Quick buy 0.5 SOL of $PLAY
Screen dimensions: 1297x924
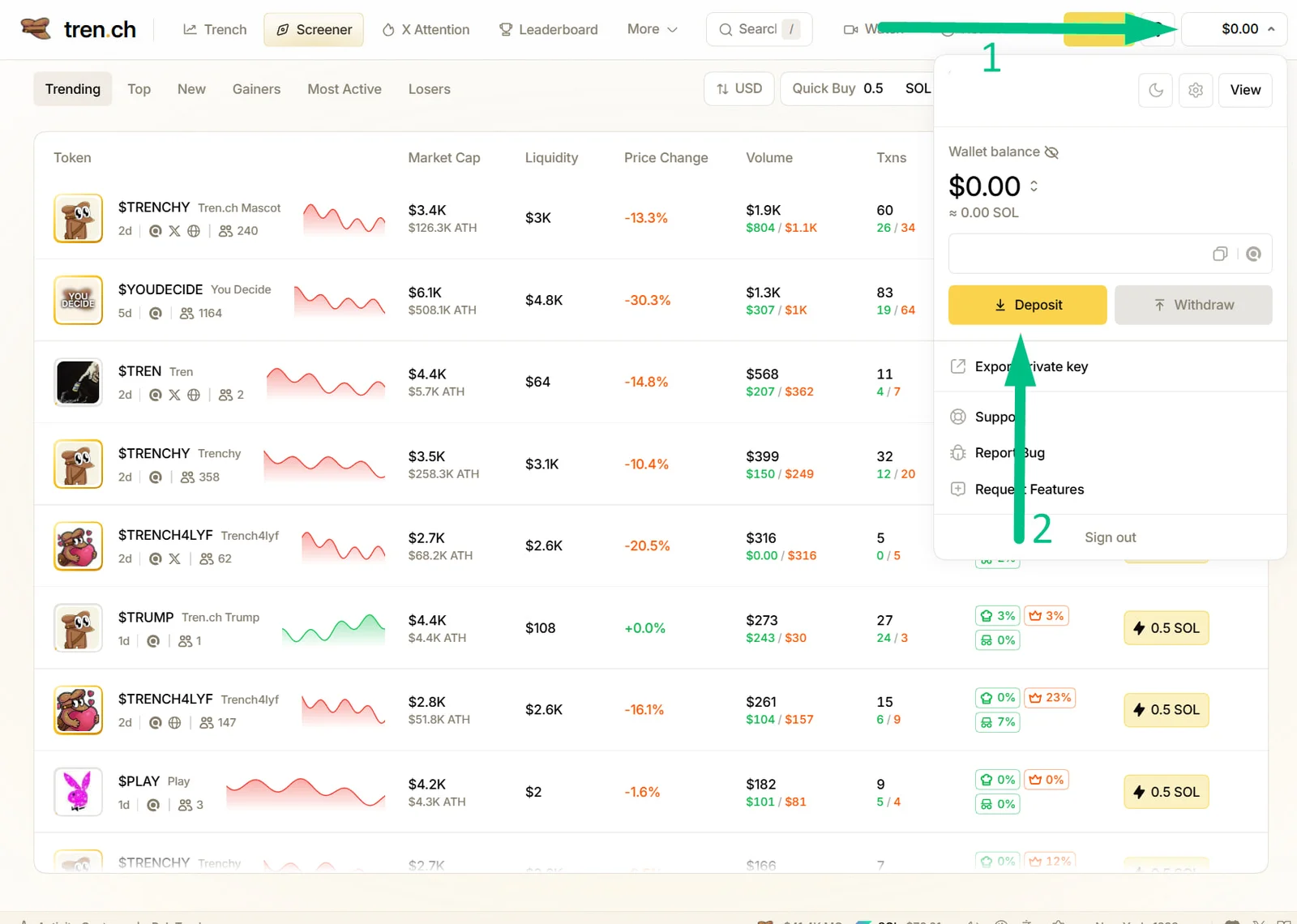pyautogui.click(x=1166, y=792)
